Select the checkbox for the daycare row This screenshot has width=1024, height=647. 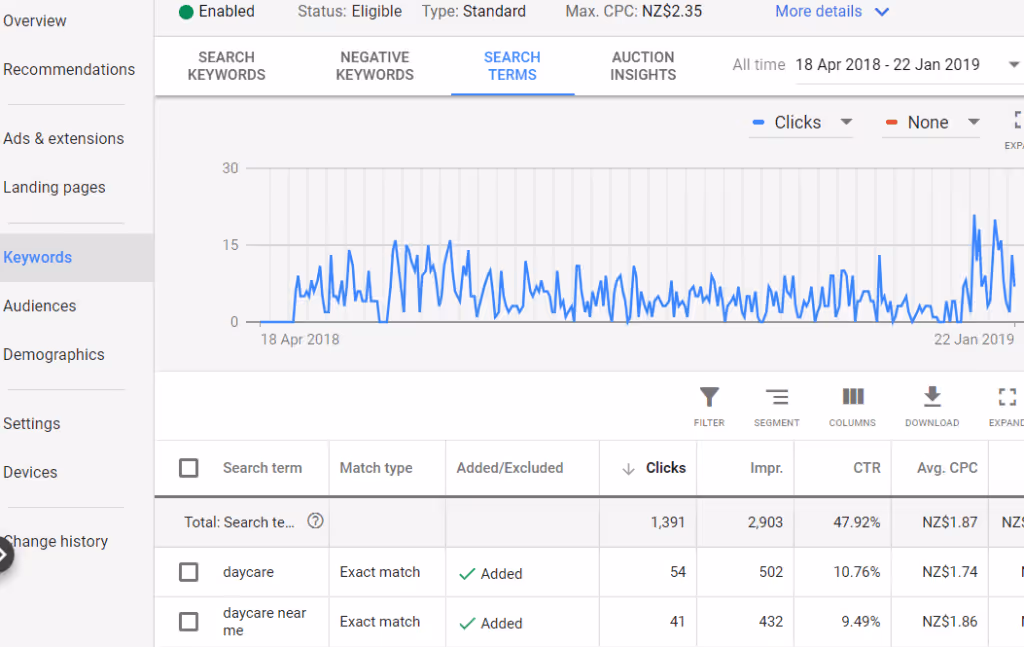(189, 571)
